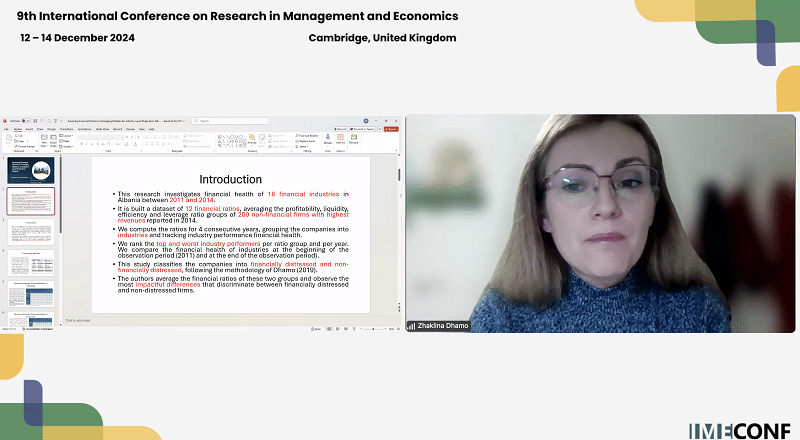800x440 pixels.
Task: Click the Paste icon in Clipboard group
Action: point(11,139)
